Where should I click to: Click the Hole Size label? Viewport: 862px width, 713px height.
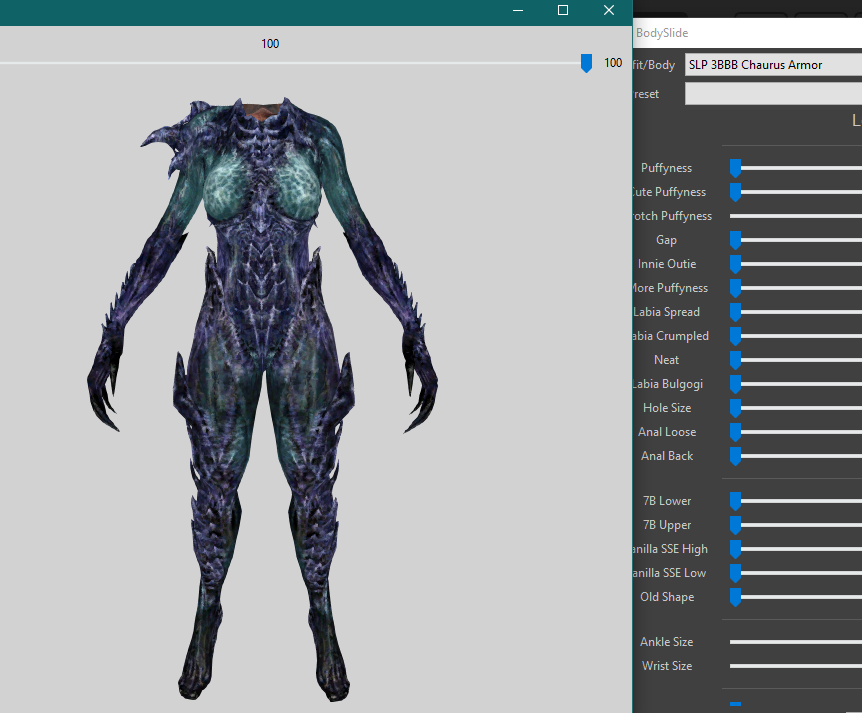click(667, 408)
